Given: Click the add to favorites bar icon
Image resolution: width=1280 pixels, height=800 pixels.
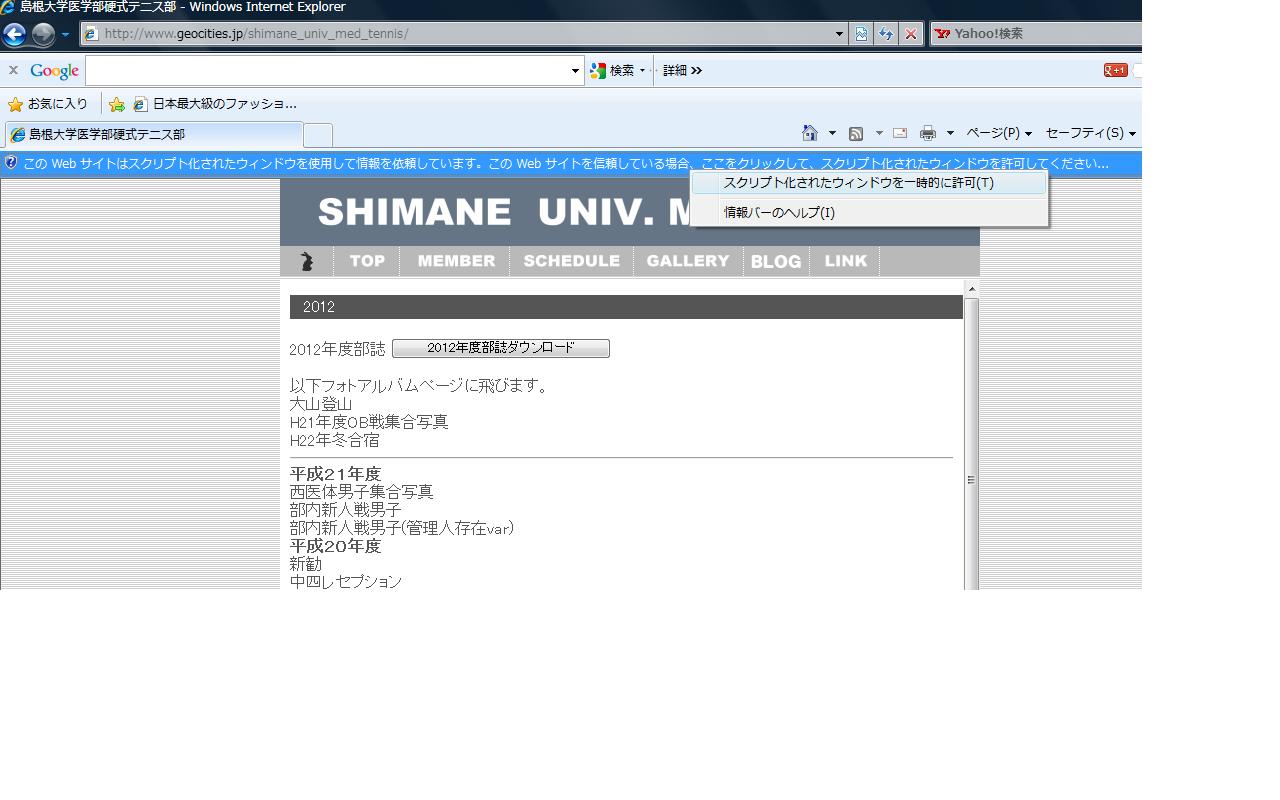Looking at the screenshot, I should pyautogui.click(x=117, y=104).
